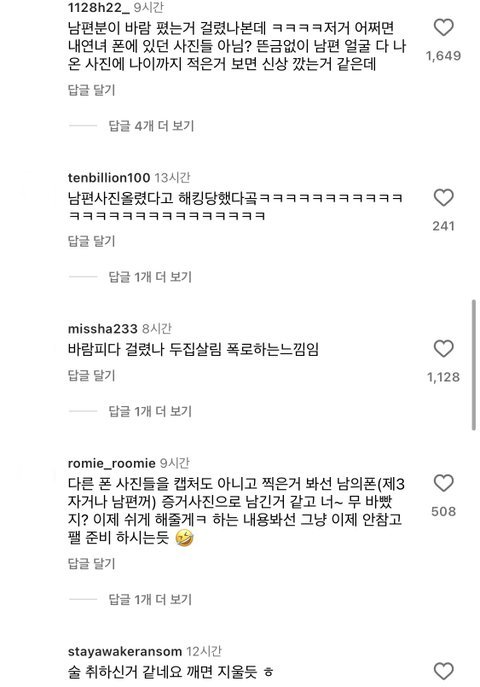Tap heart on missha233's comment
Screen dimensions: 480x687
click(443, 349)
